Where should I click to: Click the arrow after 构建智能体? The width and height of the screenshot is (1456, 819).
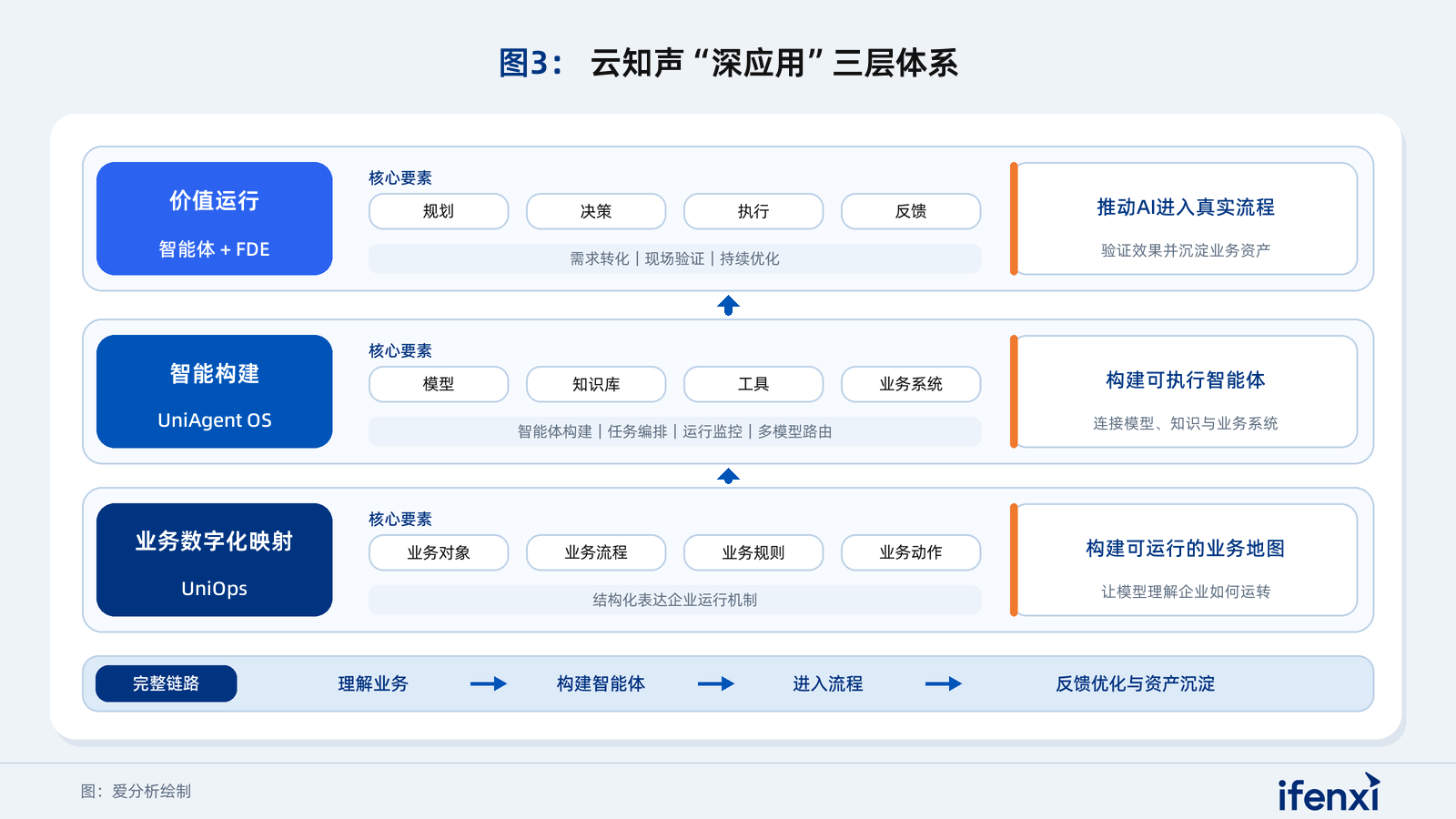click(x=716, y=683)
